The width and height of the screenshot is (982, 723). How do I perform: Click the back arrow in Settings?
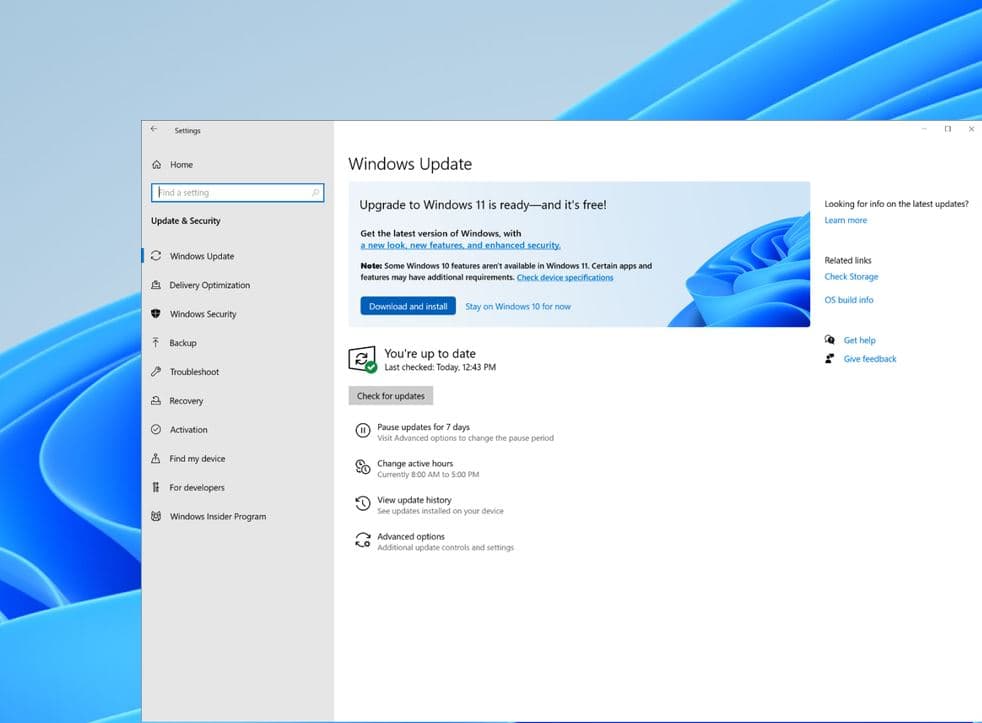coord(153,129)
